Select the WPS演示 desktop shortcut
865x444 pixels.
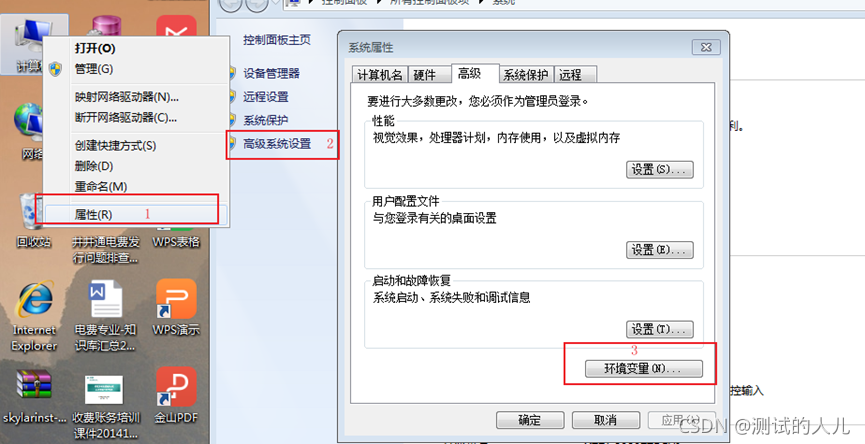click(176, 307)
